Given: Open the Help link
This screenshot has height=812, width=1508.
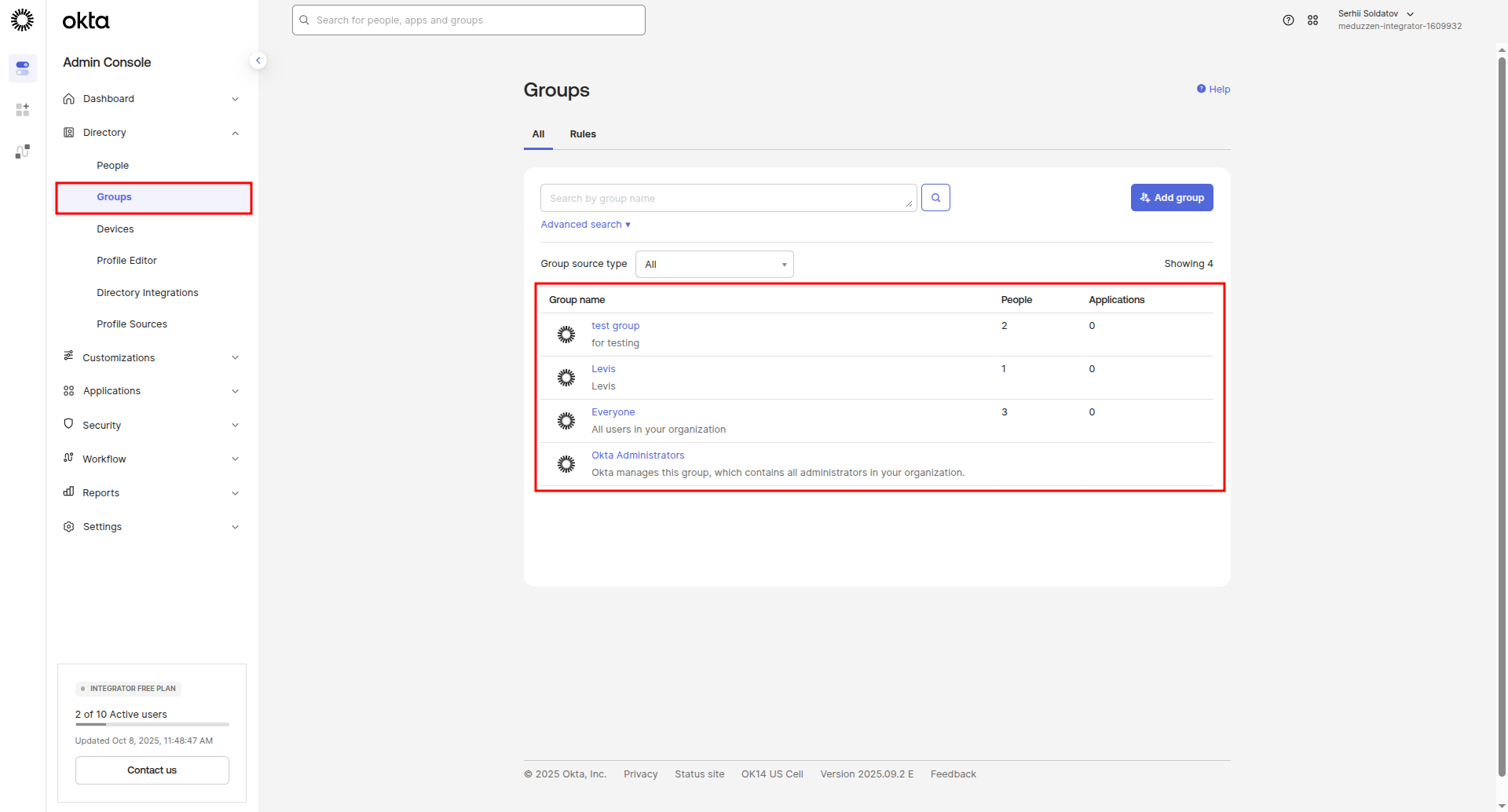Looking at the screenshot, I should [1213, 90].
